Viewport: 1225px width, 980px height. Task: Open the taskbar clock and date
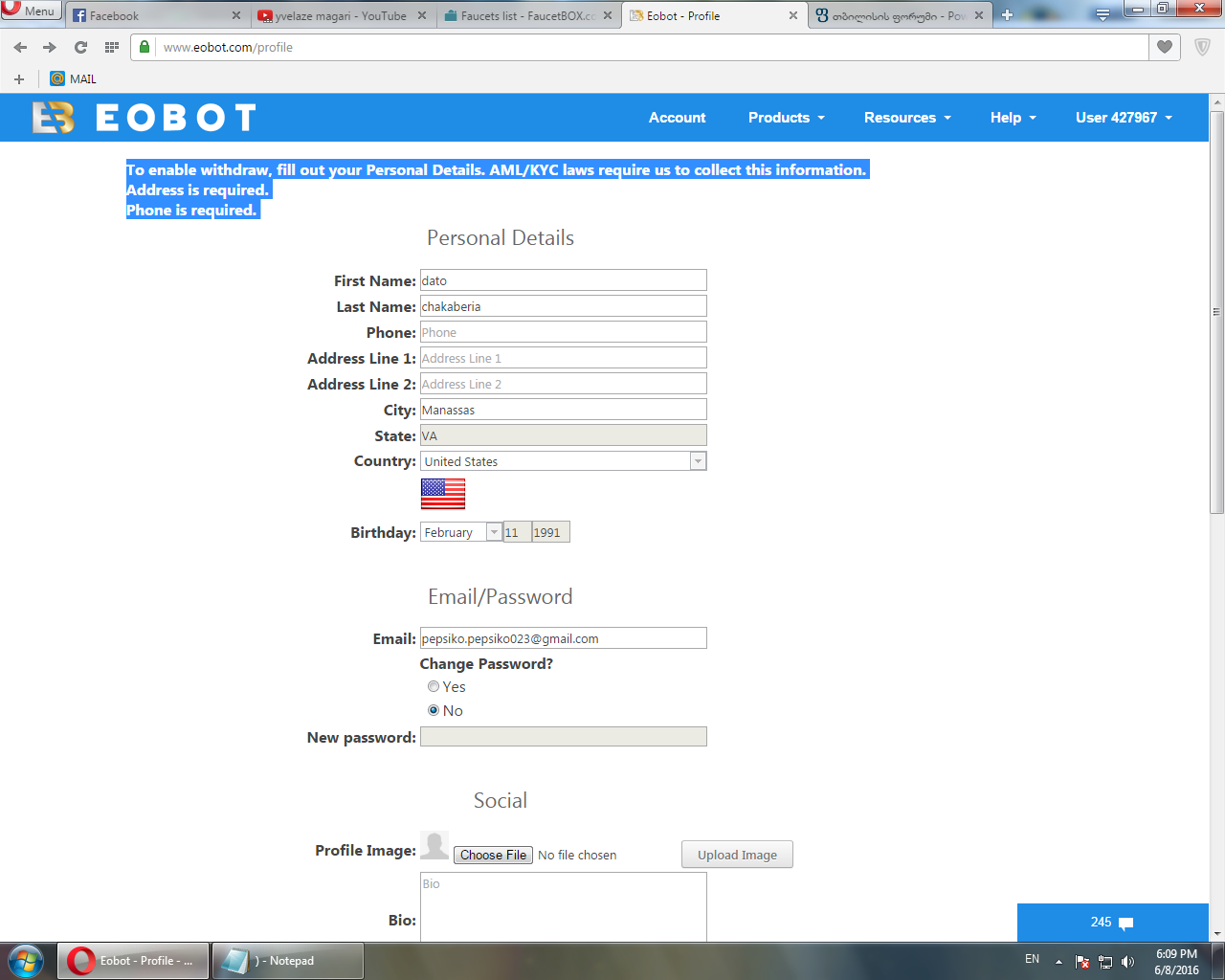[x=1176, y=962]
